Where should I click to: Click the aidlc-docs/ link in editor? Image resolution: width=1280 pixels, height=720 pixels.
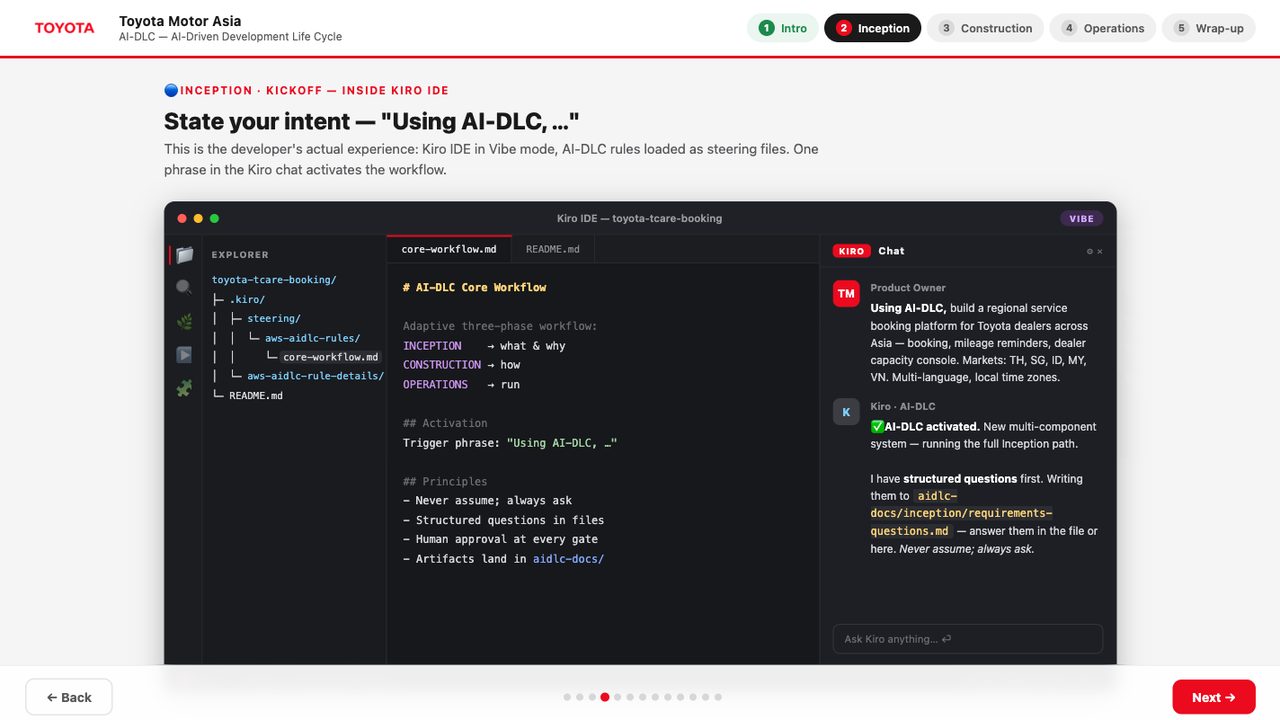pyautogui.click(x=568, y=559)
